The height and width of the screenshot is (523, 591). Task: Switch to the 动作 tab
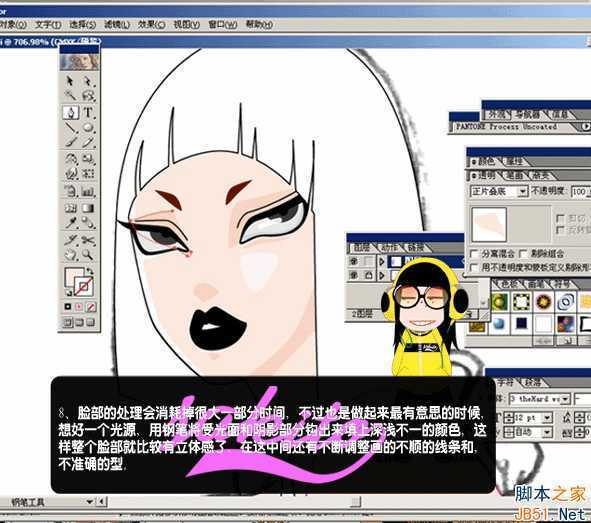[x=389, y=247]
